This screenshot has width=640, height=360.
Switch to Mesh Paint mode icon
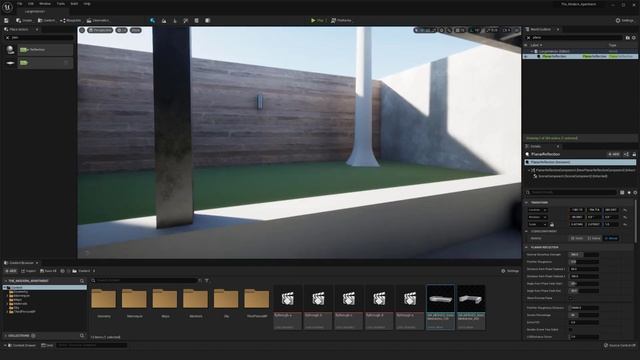pyautogui.click(x=186, y=20)
